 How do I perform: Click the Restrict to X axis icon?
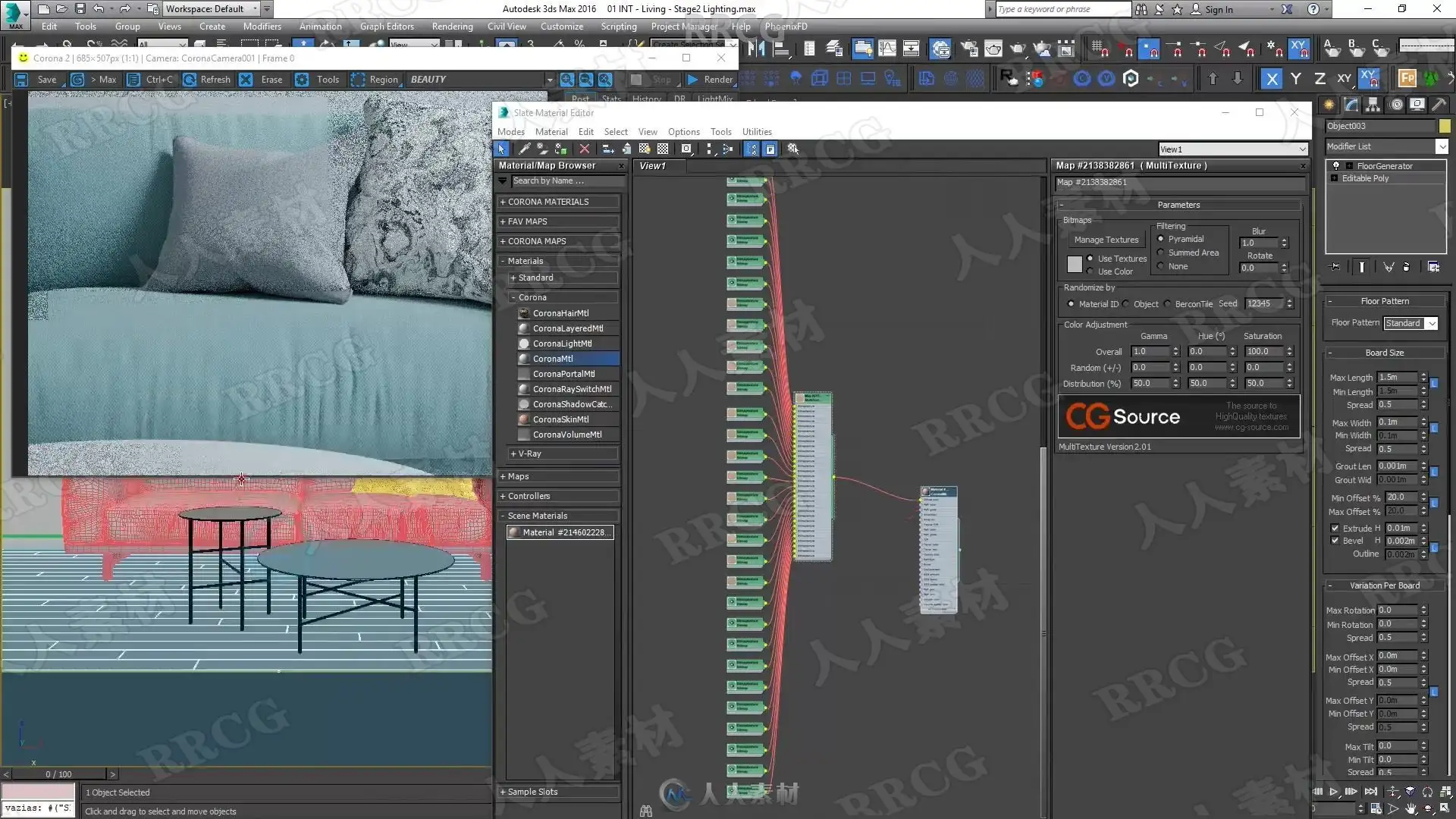pyautogui.click(x=1272, y=79)
